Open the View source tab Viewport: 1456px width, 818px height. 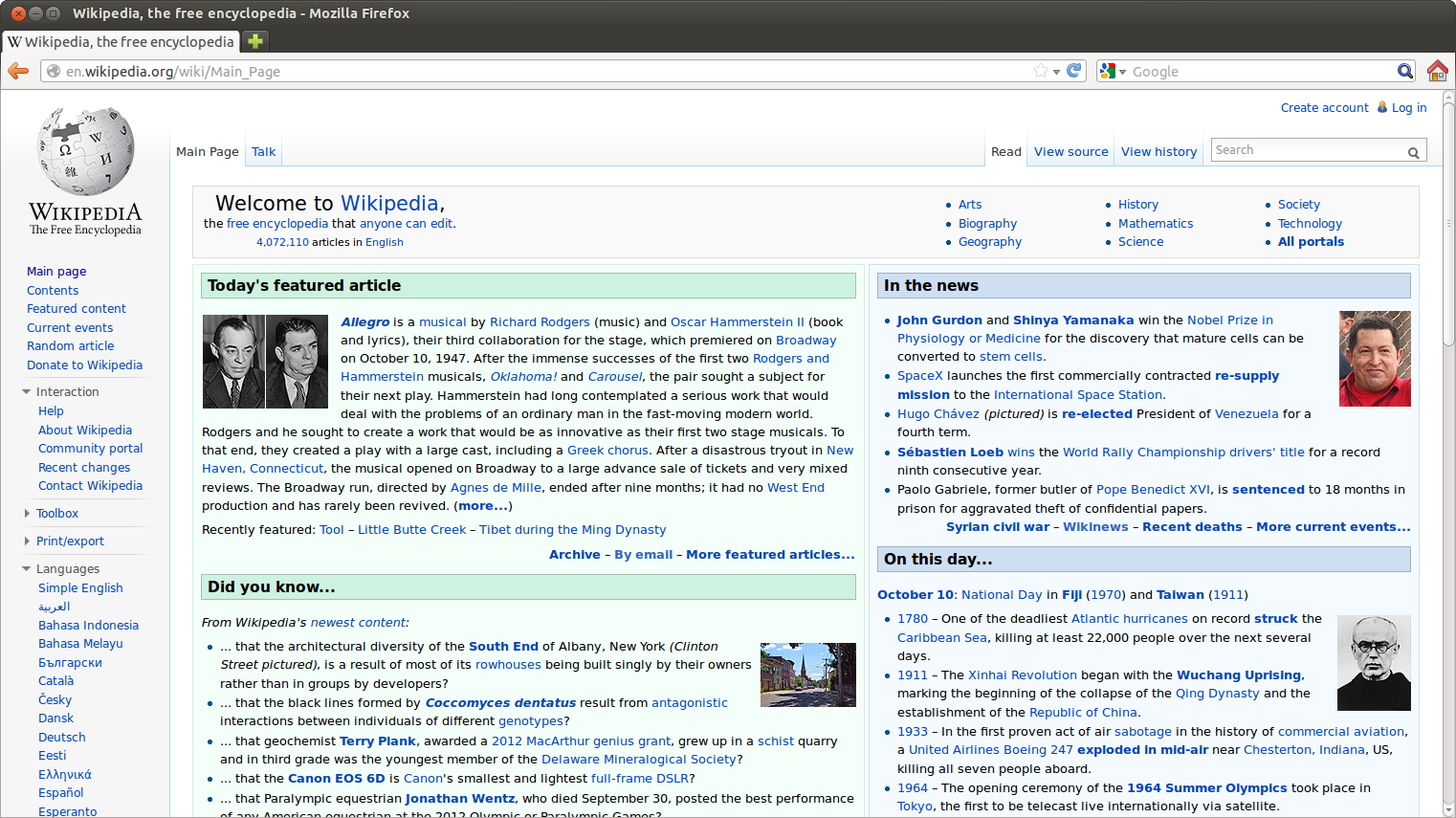pyautogui.click(x=1070, y=152)
